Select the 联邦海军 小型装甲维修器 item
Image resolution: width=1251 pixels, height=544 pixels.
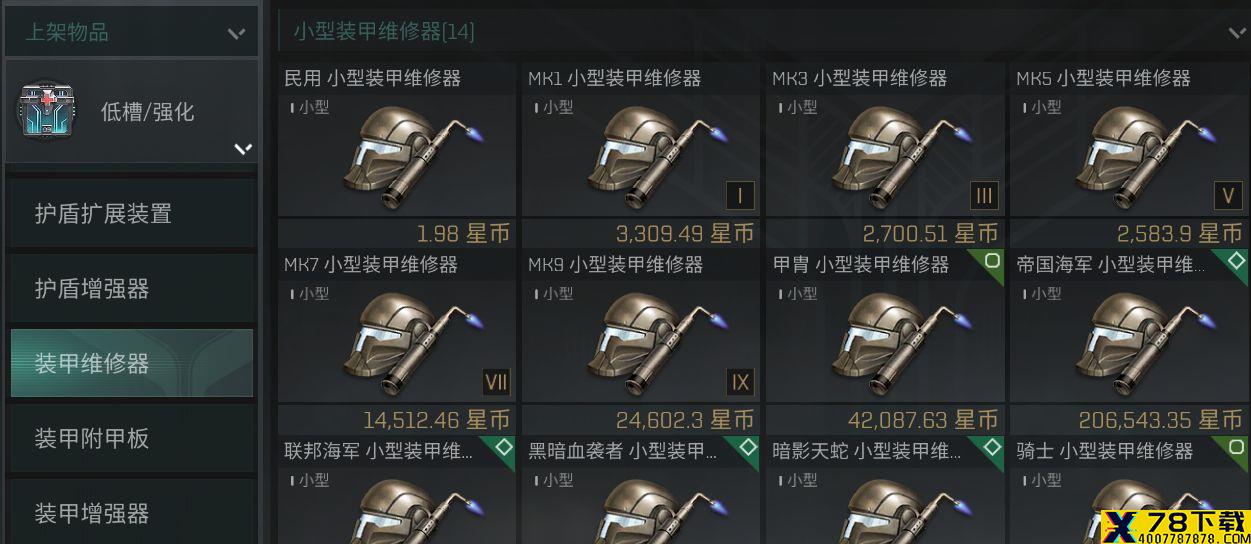tap(397, 490)
